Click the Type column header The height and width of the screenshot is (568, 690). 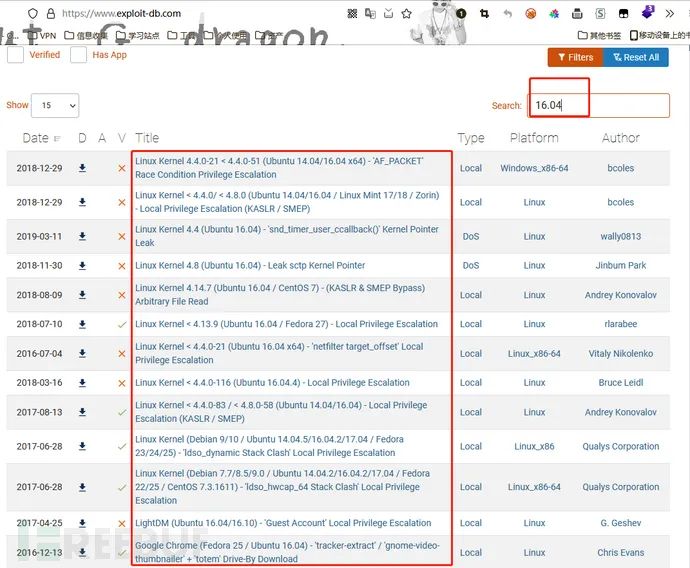click(471, 138)
